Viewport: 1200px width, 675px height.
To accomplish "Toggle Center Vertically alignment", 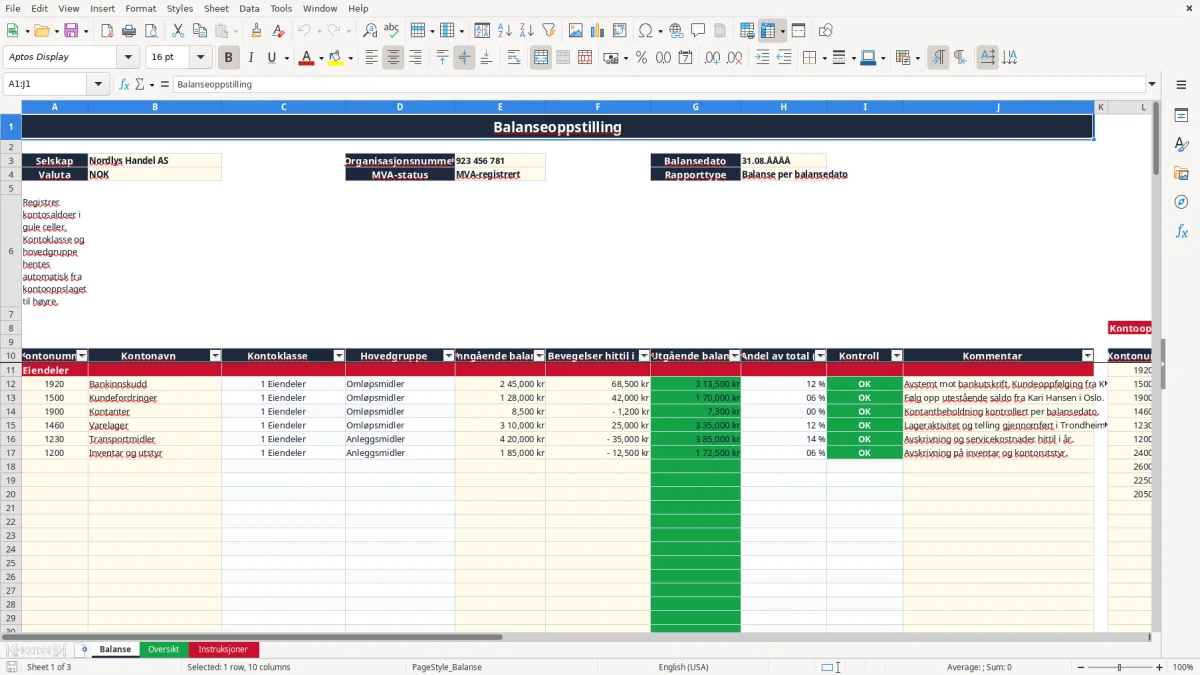I will (x=464, y=58).
